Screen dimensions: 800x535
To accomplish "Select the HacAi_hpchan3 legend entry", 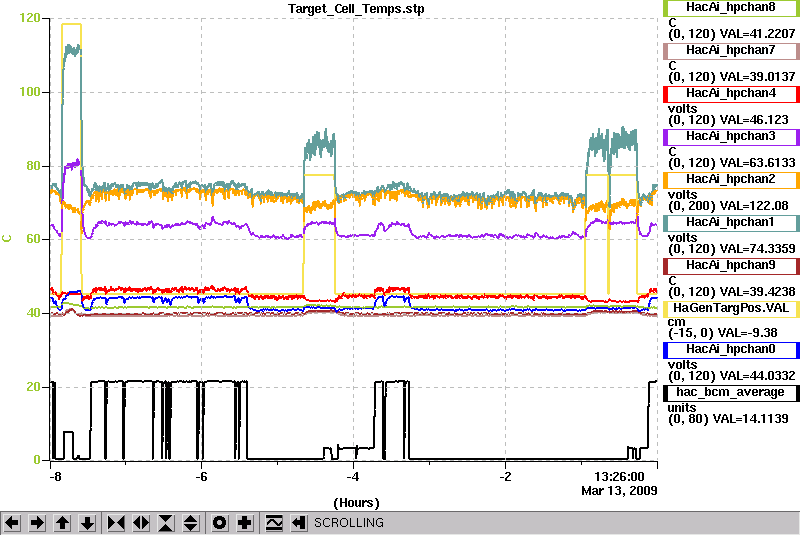I will pyautogui.click(x=731, y=137).
